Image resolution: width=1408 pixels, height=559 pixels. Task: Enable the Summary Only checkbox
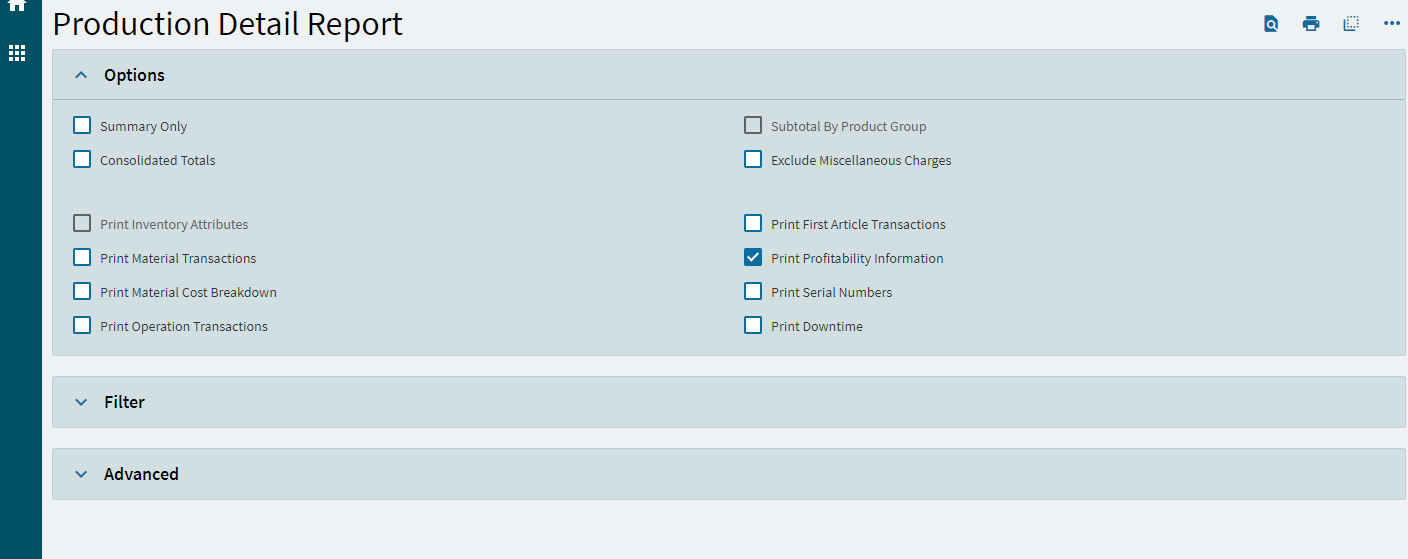click(x=82, y=126)
